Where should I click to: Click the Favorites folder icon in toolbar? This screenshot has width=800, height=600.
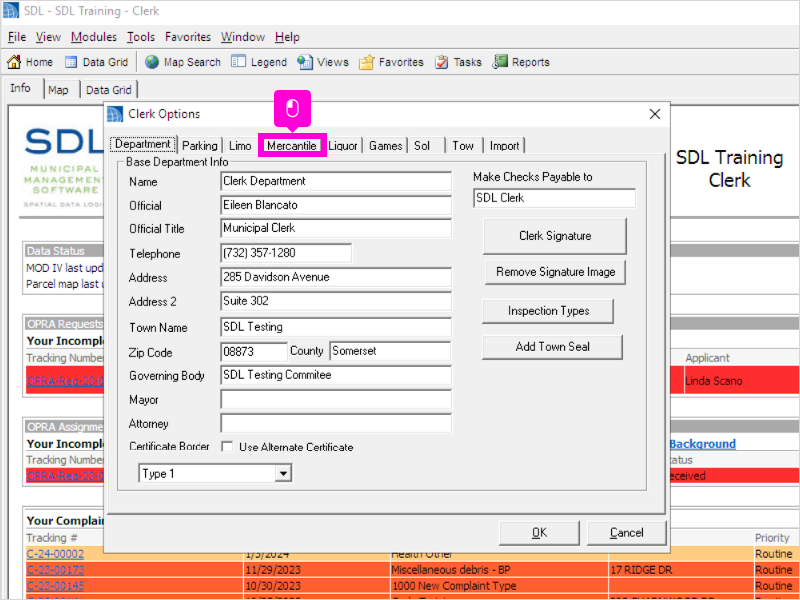pyautogui.click(x=366, y=62)
